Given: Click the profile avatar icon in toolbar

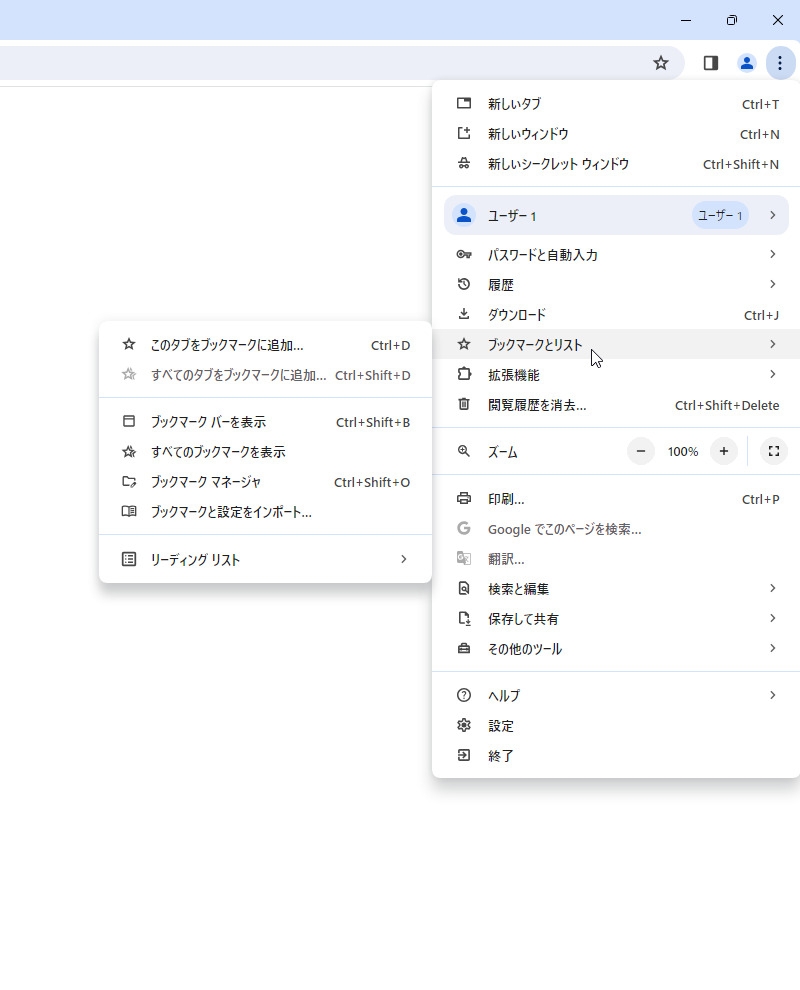Looking at the screenshot, I should point(746,63).
